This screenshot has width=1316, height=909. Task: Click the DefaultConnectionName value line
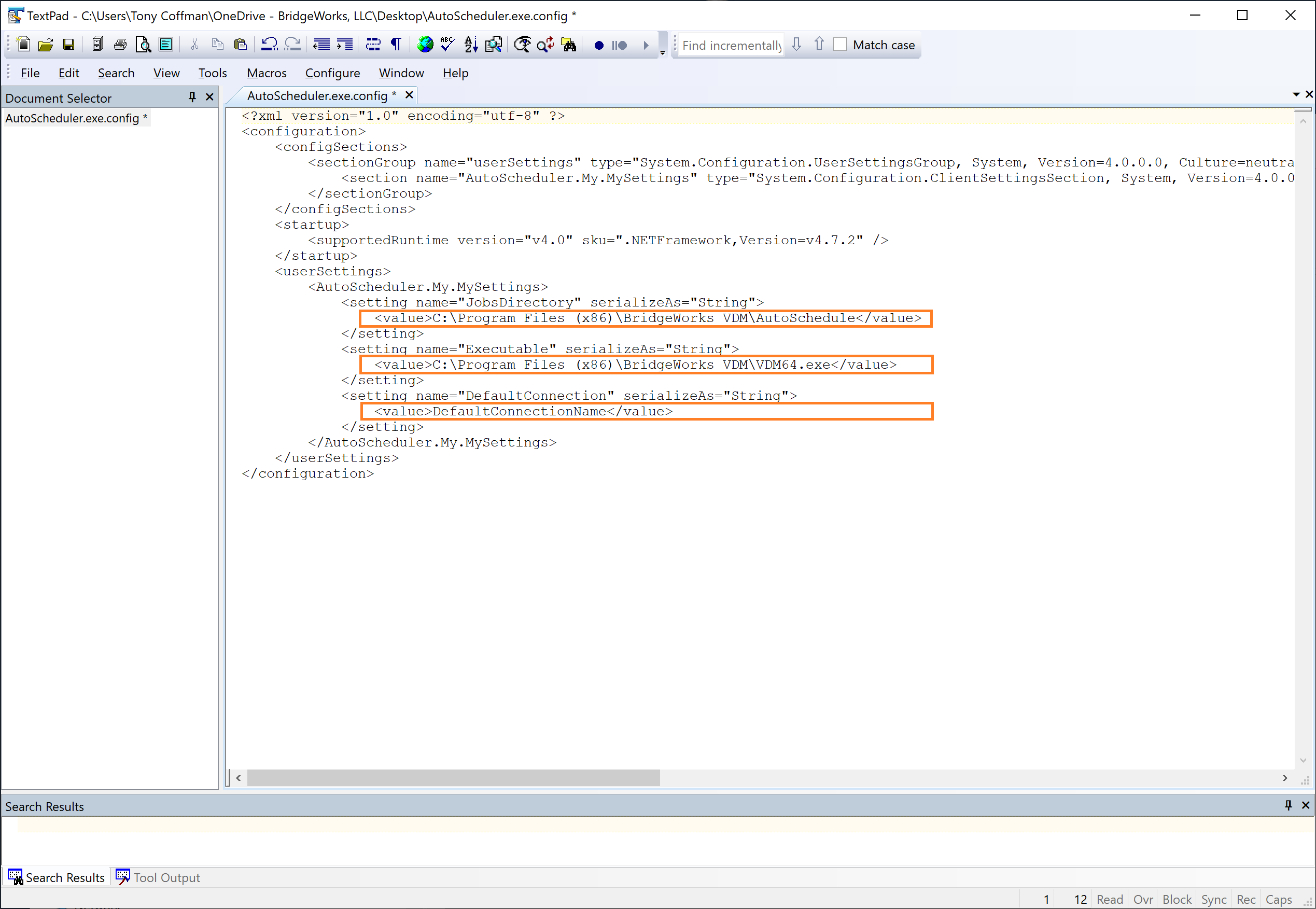523,412
